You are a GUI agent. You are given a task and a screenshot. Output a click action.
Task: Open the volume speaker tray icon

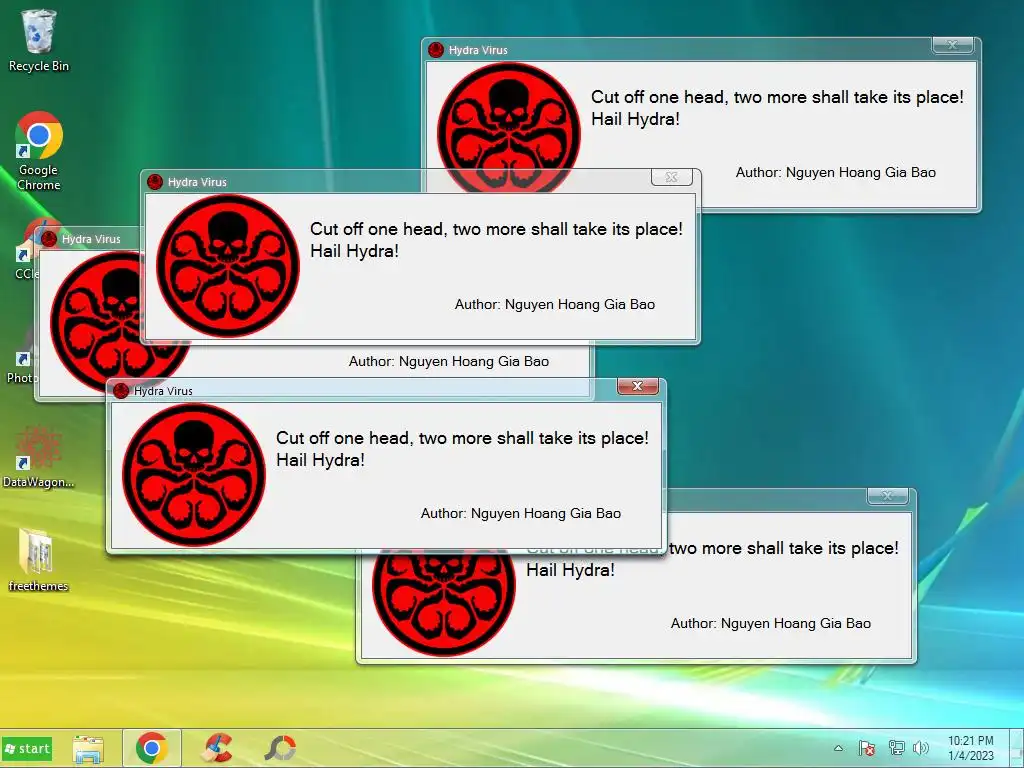[921, 748]
